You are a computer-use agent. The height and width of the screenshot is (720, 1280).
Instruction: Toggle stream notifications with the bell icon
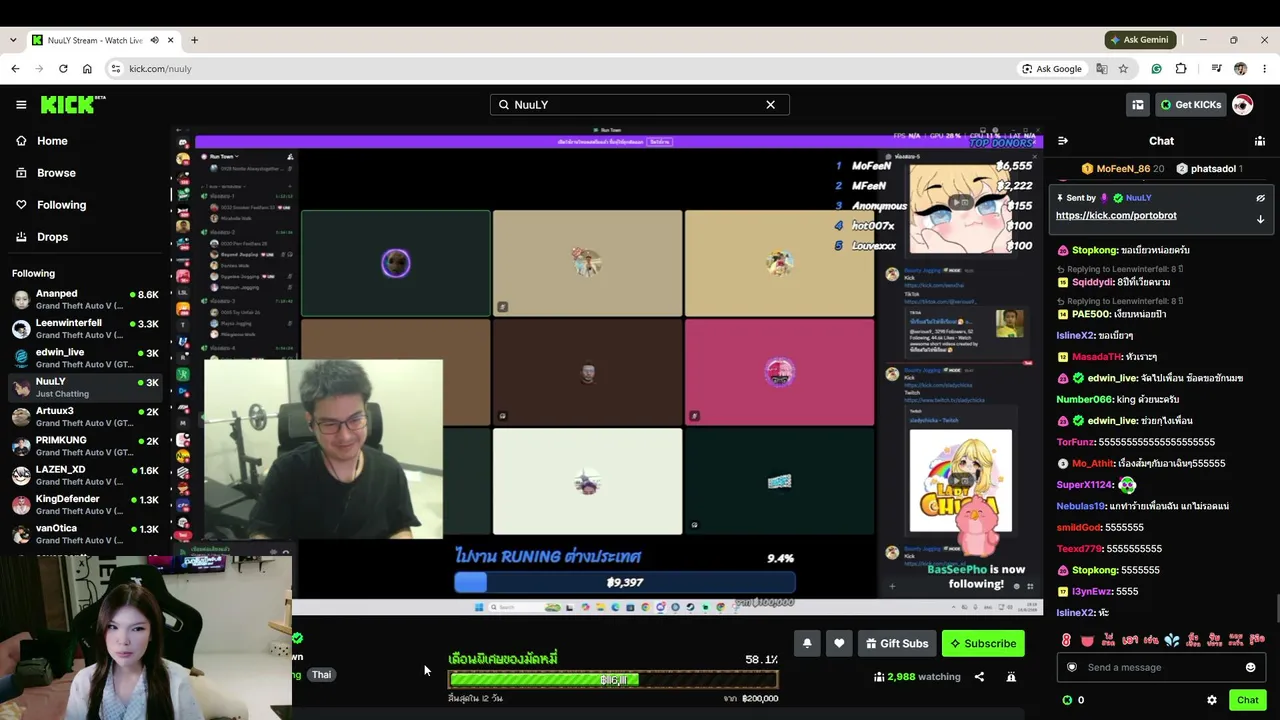(x=807, y=643)
